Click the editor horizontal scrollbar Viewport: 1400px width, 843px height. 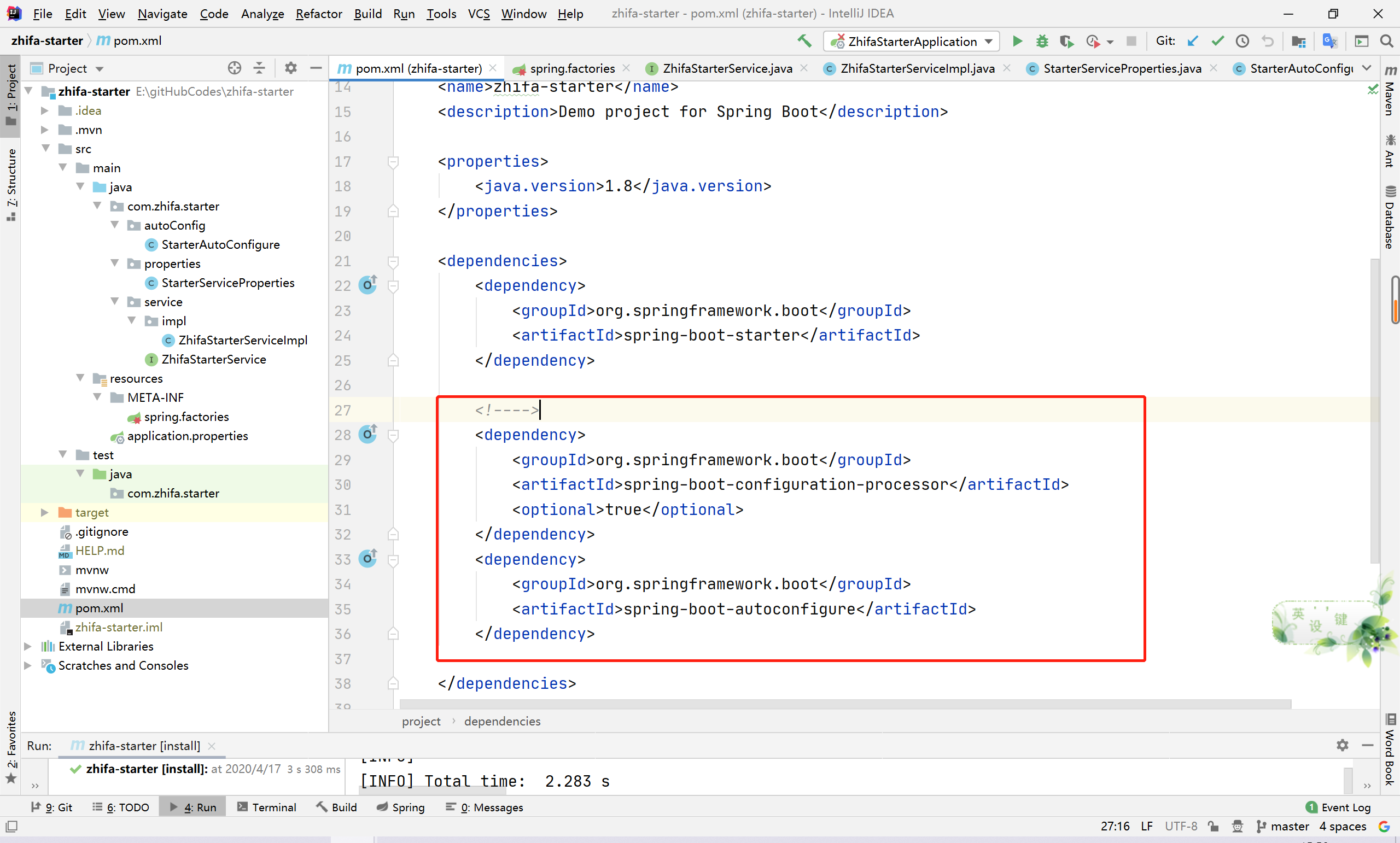844,704
